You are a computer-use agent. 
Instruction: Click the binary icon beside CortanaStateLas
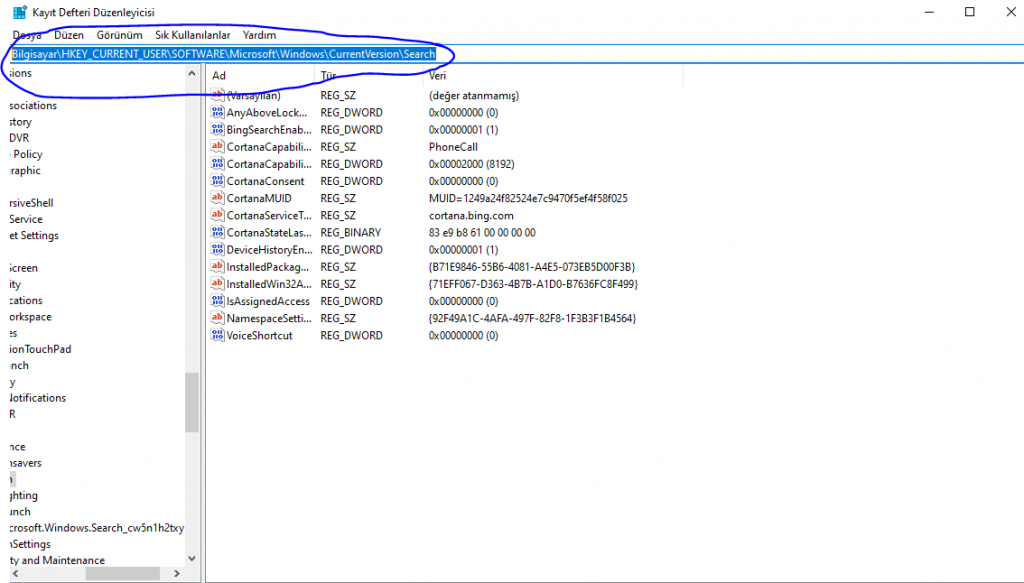coord(217,232)
